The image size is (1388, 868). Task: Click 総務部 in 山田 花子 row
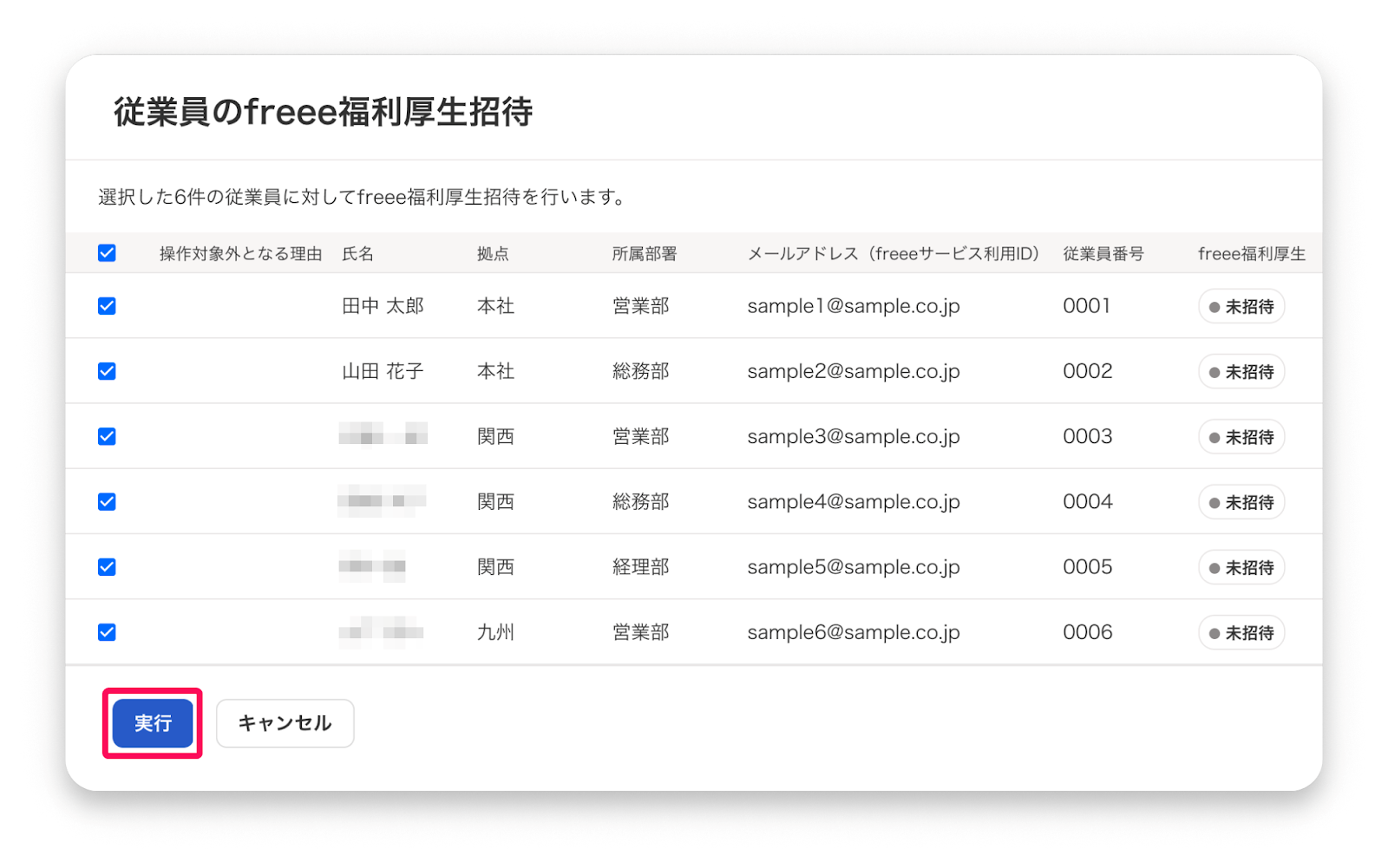pyautogui.click(x=641, y=371)
